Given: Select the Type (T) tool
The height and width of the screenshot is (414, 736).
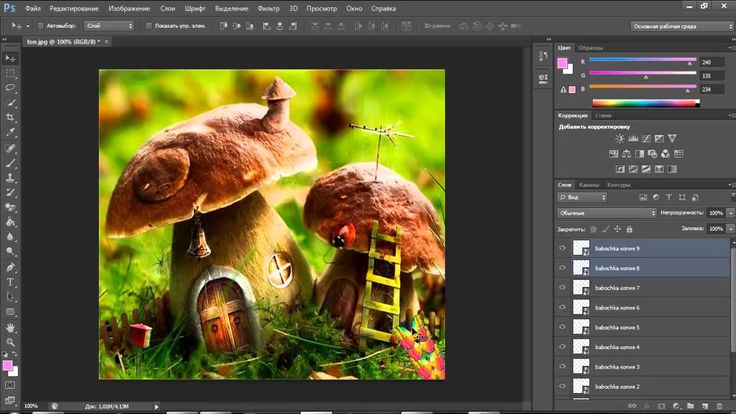Looking at the screenshot, I should click(x=10, y=282).
